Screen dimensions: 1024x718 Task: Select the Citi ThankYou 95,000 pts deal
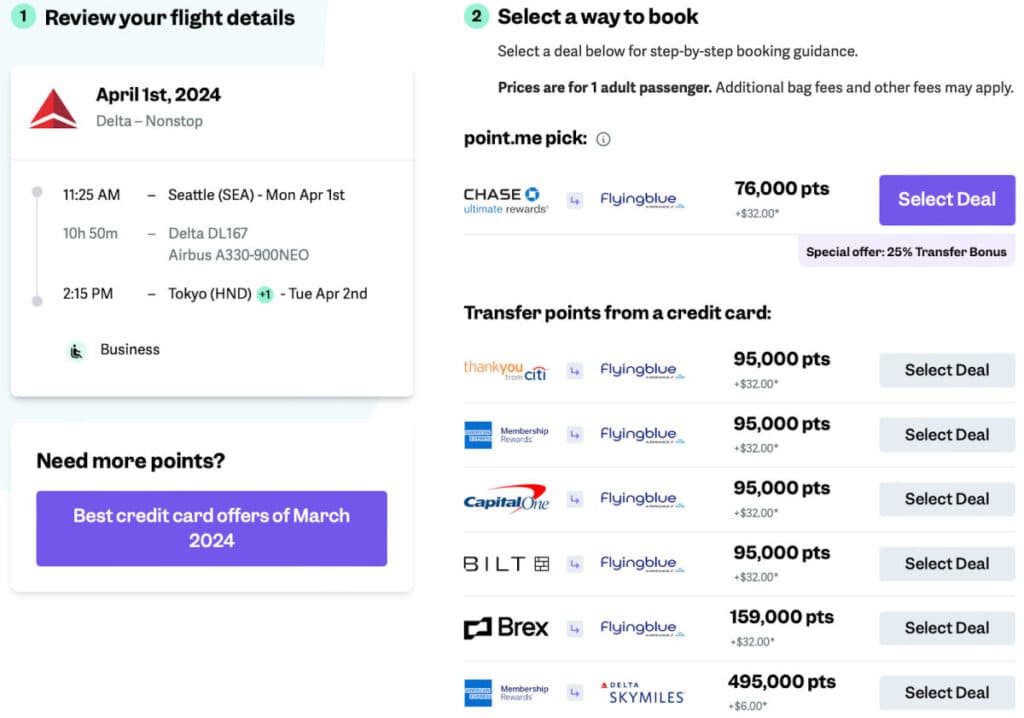[x=946, y=370]
